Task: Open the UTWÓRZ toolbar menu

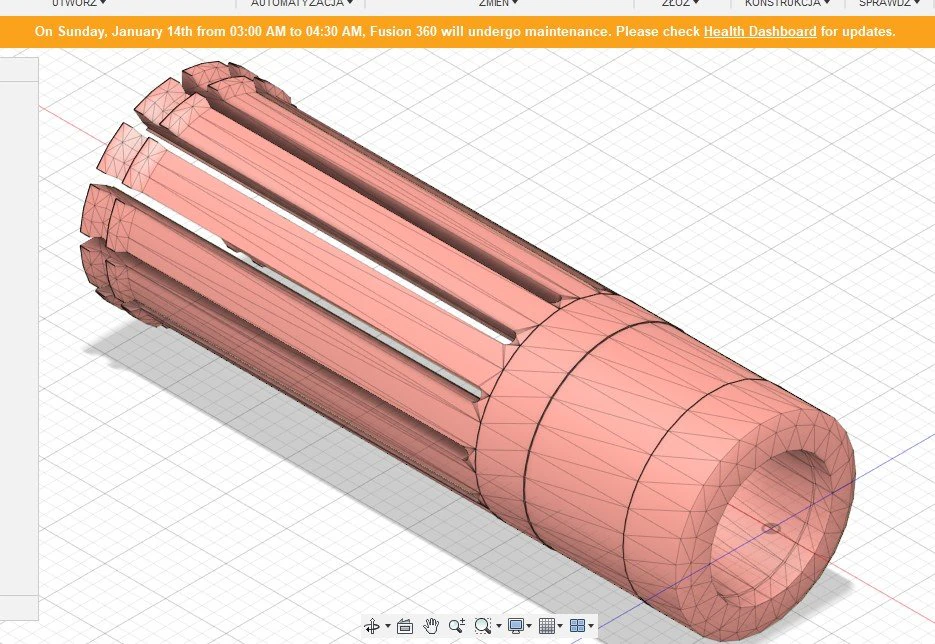Action: 79,3
